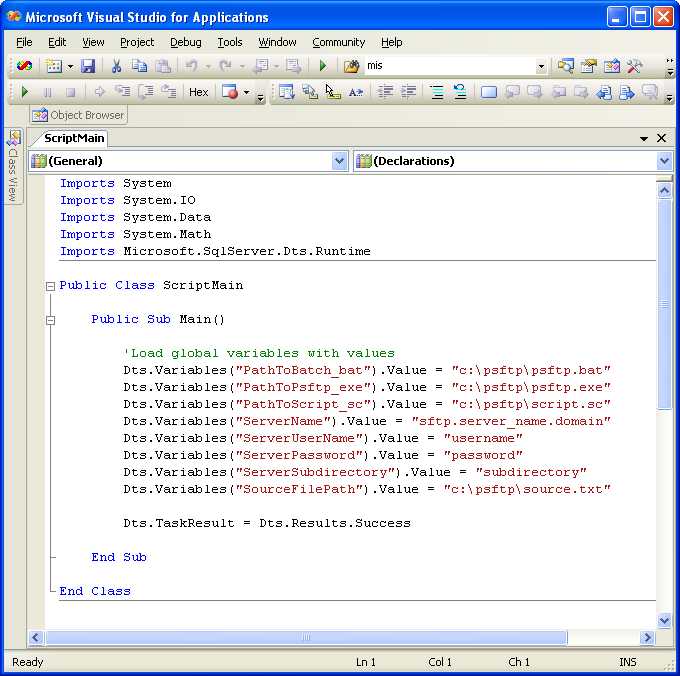Expand the (Declarations) method dropdown
Image resolution: width=680 pixels, height=676 pixels.
point(664,161)
